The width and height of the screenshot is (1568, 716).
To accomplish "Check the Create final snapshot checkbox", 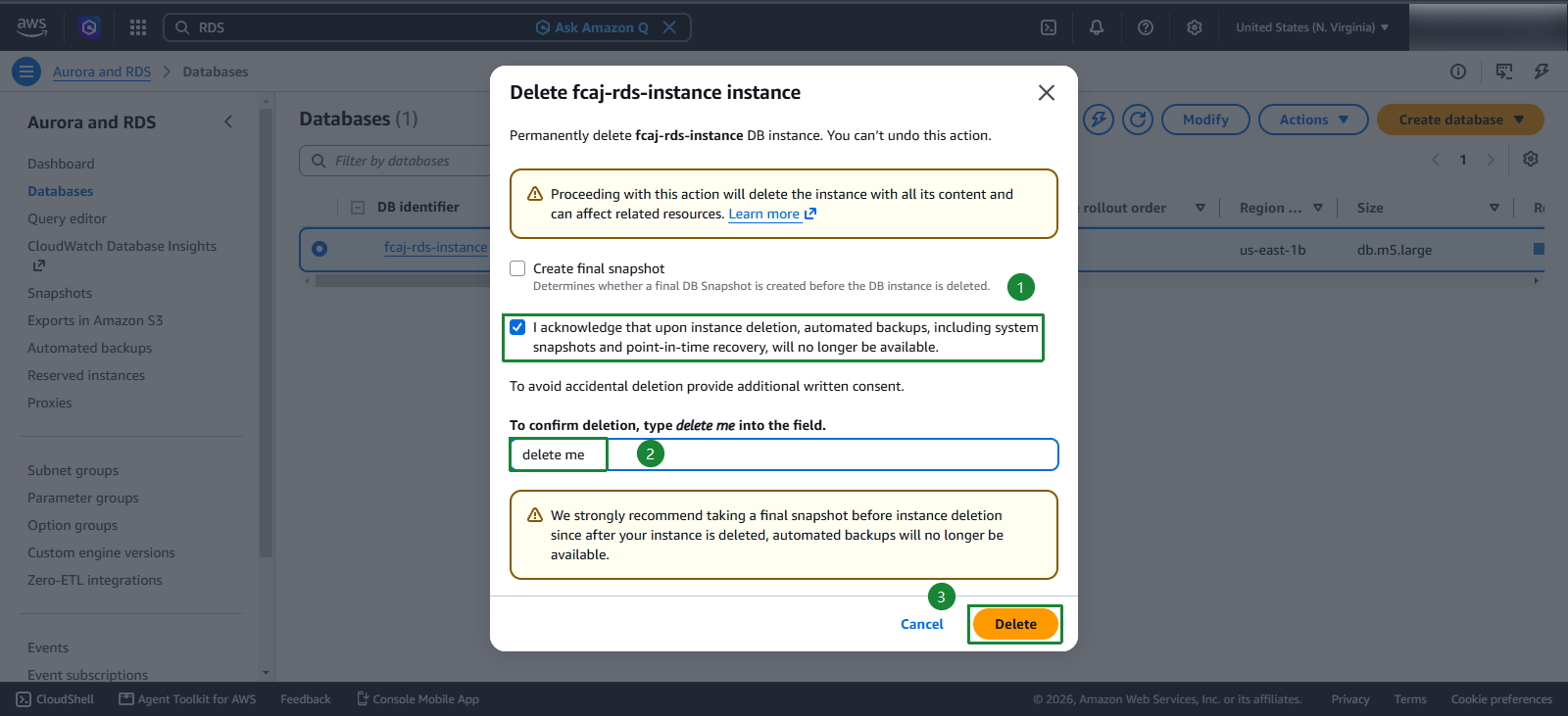I will [x=517, y=268].
